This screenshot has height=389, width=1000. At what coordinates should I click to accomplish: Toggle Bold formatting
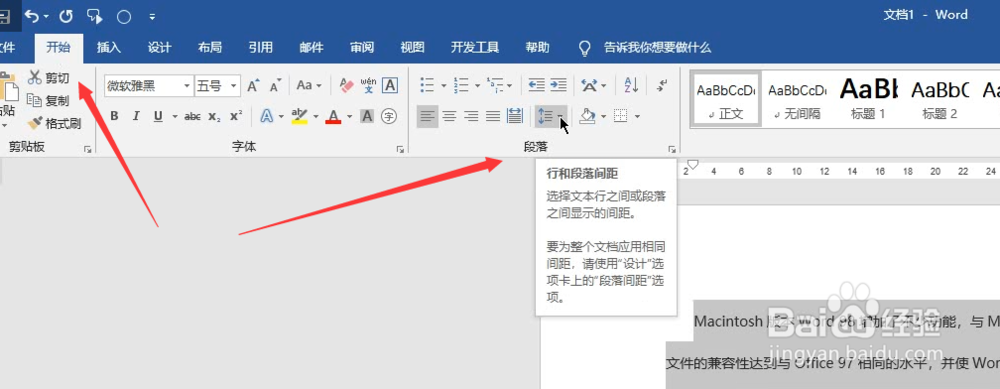[115, 116]
